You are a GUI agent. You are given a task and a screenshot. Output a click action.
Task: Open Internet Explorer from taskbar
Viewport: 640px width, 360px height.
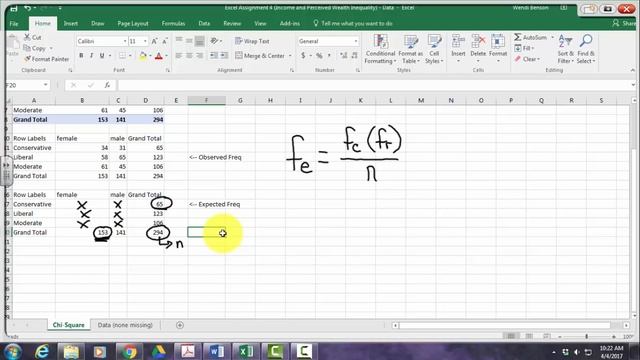[x=42, y=351]
